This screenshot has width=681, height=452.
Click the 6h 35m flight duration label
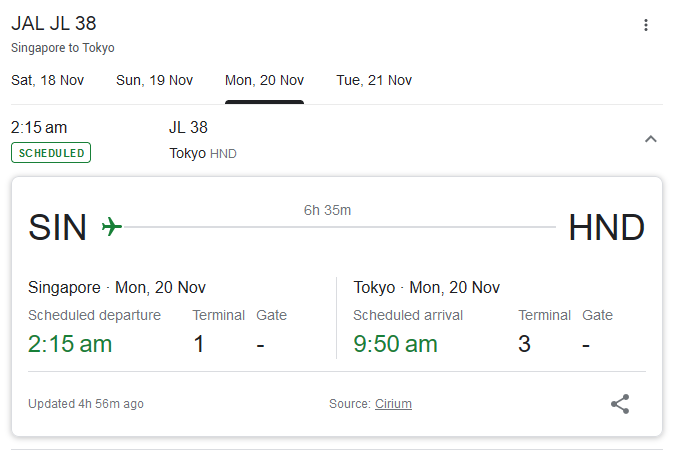click(x=327, y=210)
